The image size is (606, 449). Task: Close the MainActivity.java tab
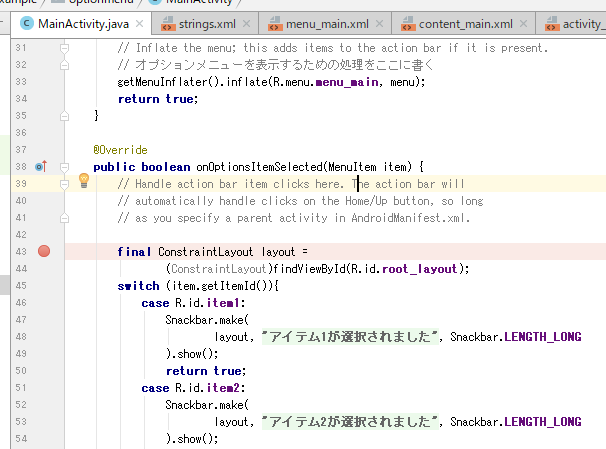(x=140, y=24)
